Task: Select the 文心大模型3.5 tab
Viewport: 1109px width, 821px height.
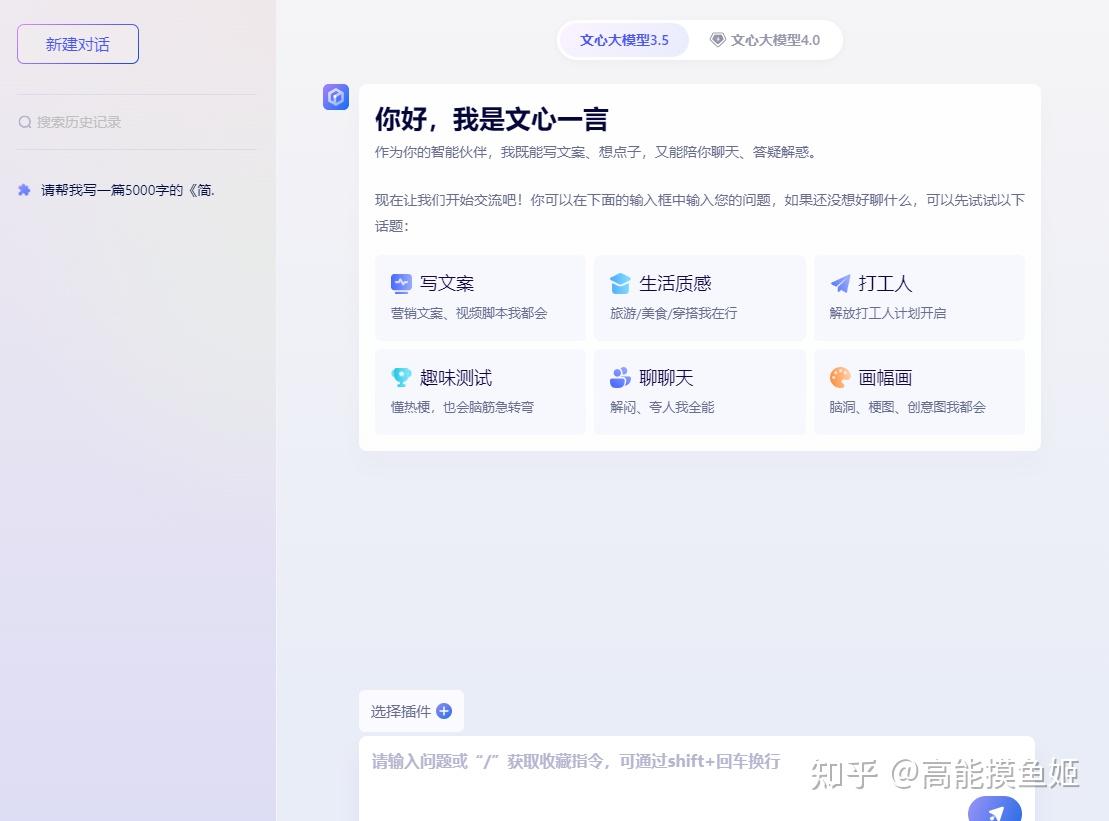Action: [624, 39]
